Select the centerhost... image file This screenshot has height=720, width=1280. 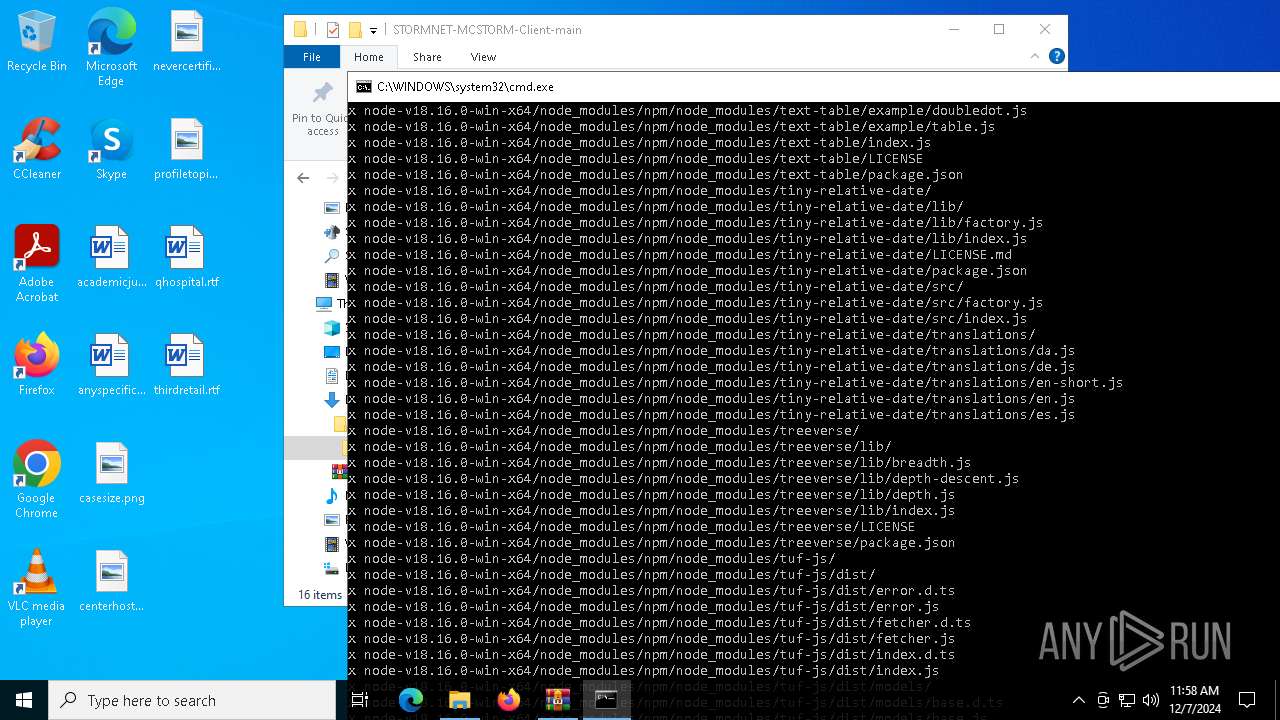[x=111, y=582]
